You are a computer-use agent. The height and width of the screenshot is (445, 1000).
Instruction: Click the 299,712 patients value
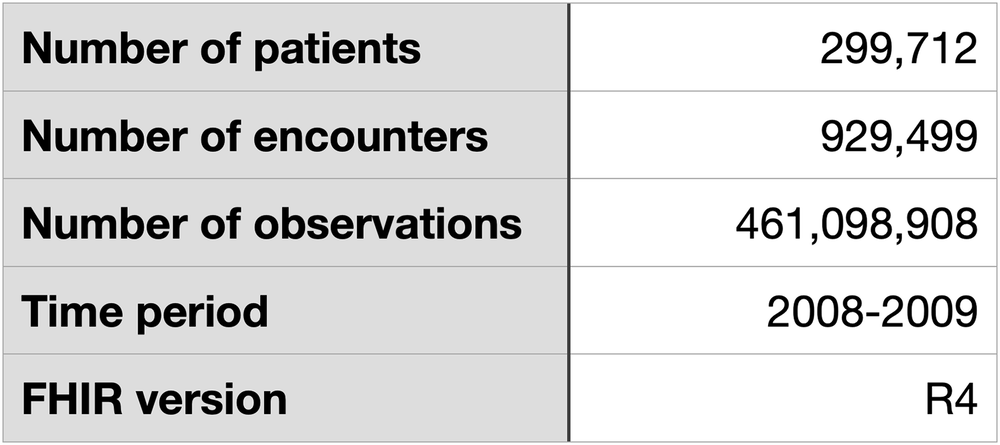[x=898, y=49]
